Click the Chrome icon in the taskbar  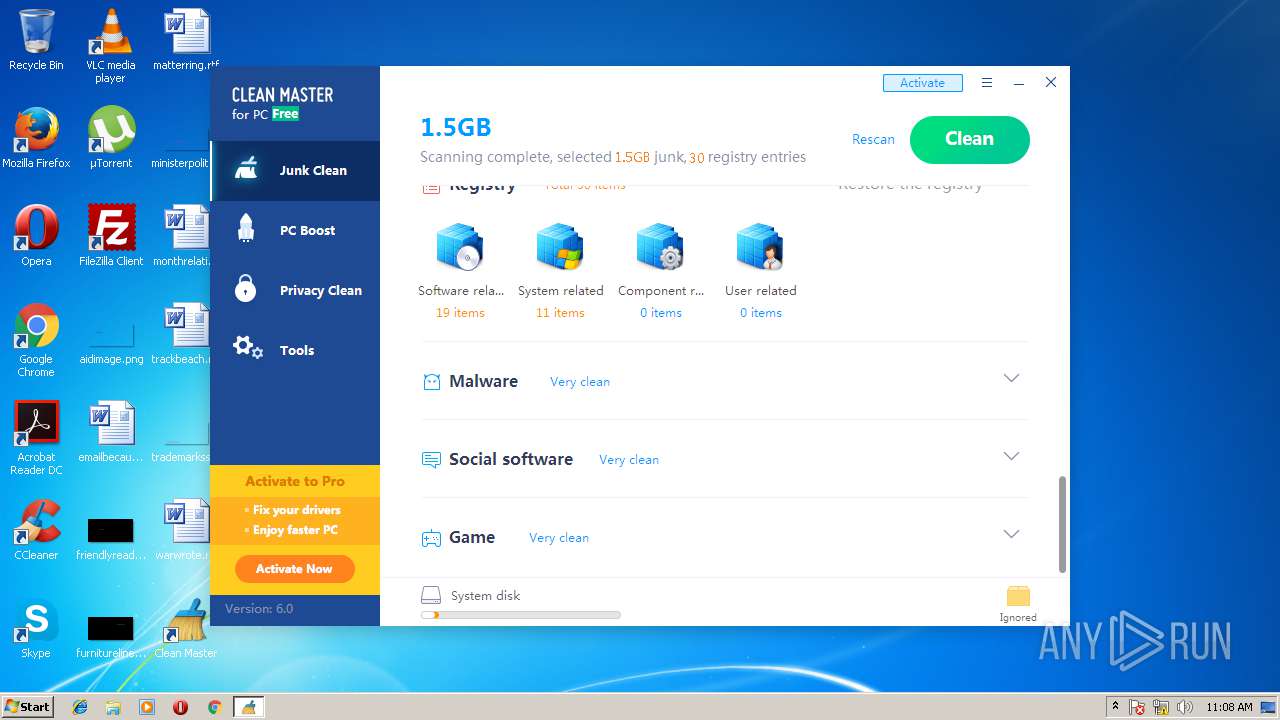coord(214,707)
